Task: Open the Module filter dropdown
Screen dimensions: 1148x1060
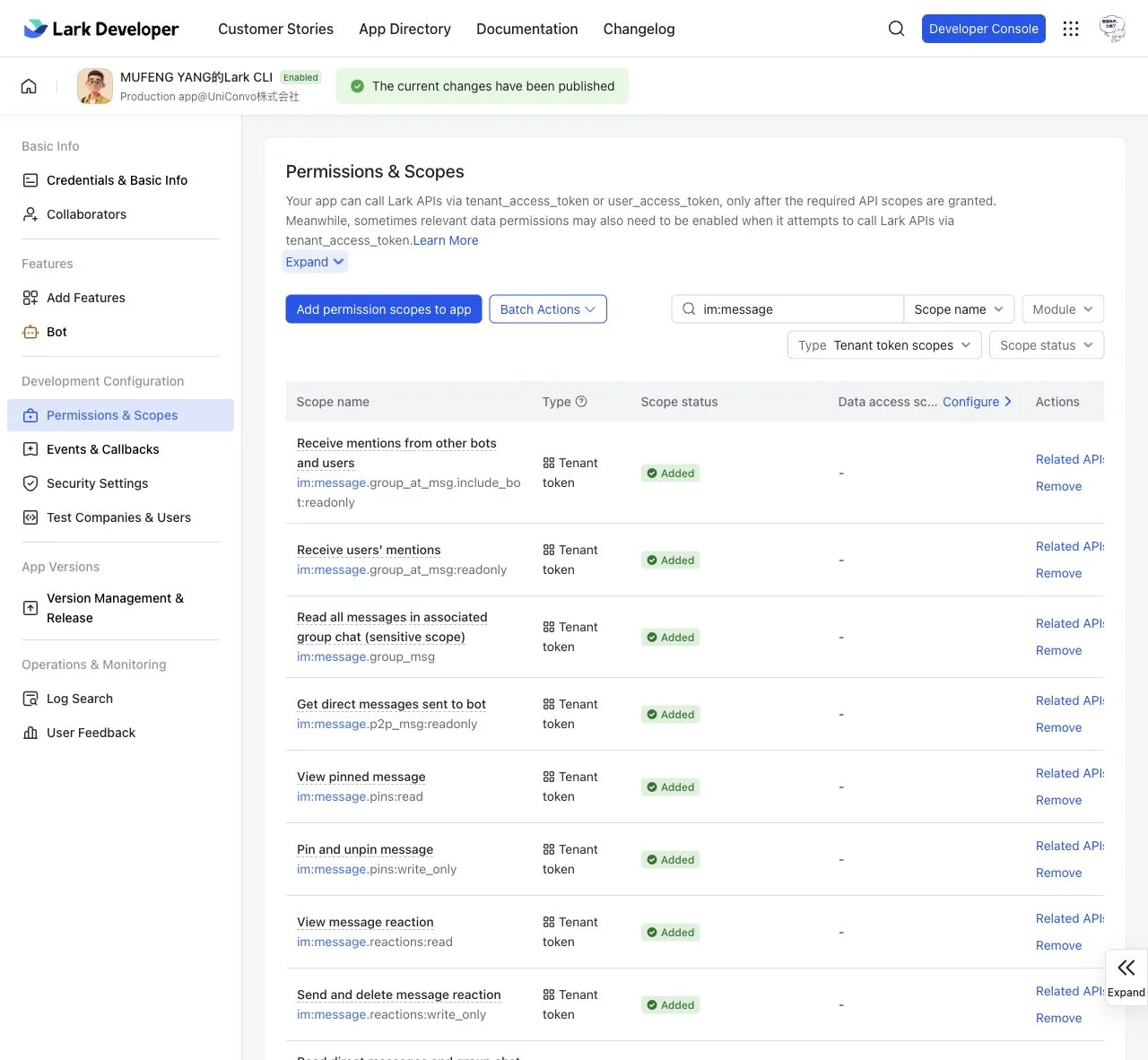Action: [x=1063, y=309]
